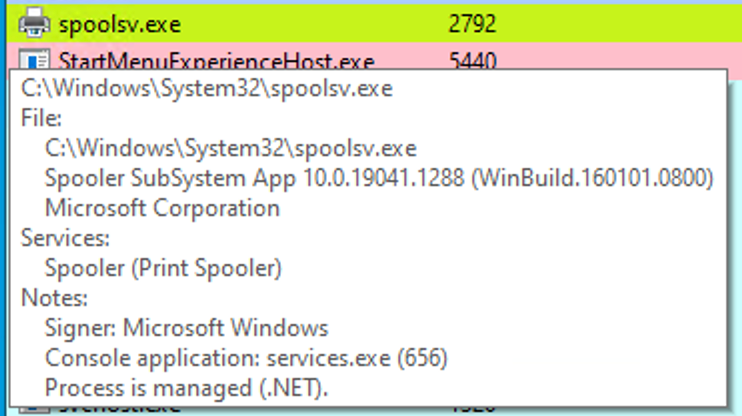Click the Signer: Microsoft Windows line

(186, 327)
